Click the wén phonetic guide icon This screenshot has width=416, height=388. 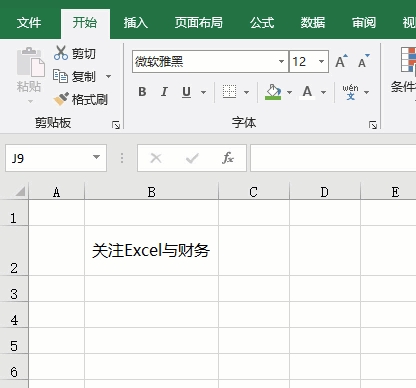click(x=350, y=92)
